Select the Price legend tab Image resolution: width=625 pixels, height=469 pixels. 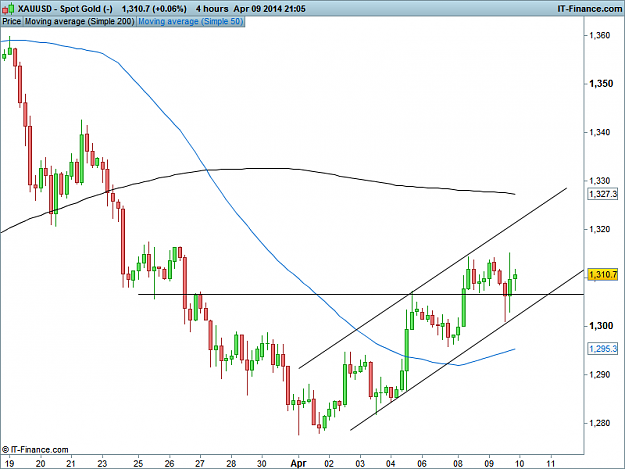12,22
